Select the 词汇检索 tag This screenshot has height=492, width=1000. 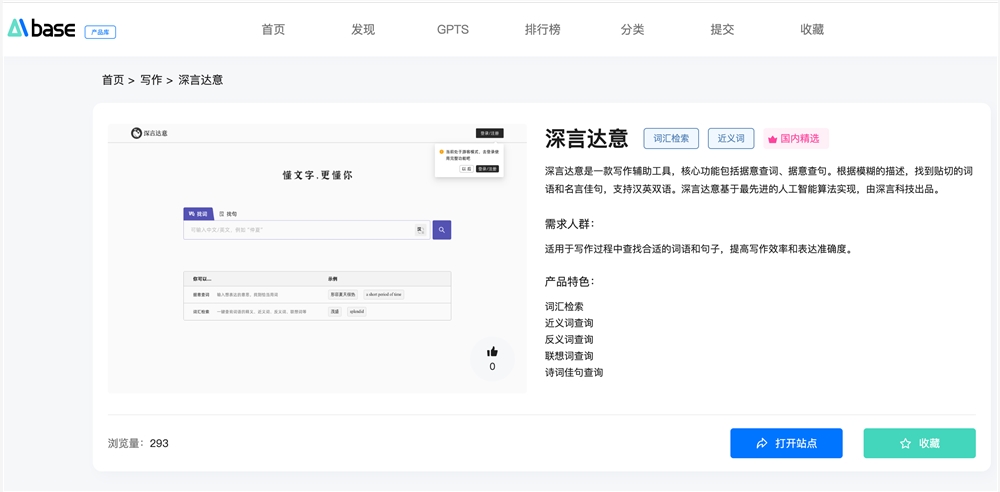671,139
